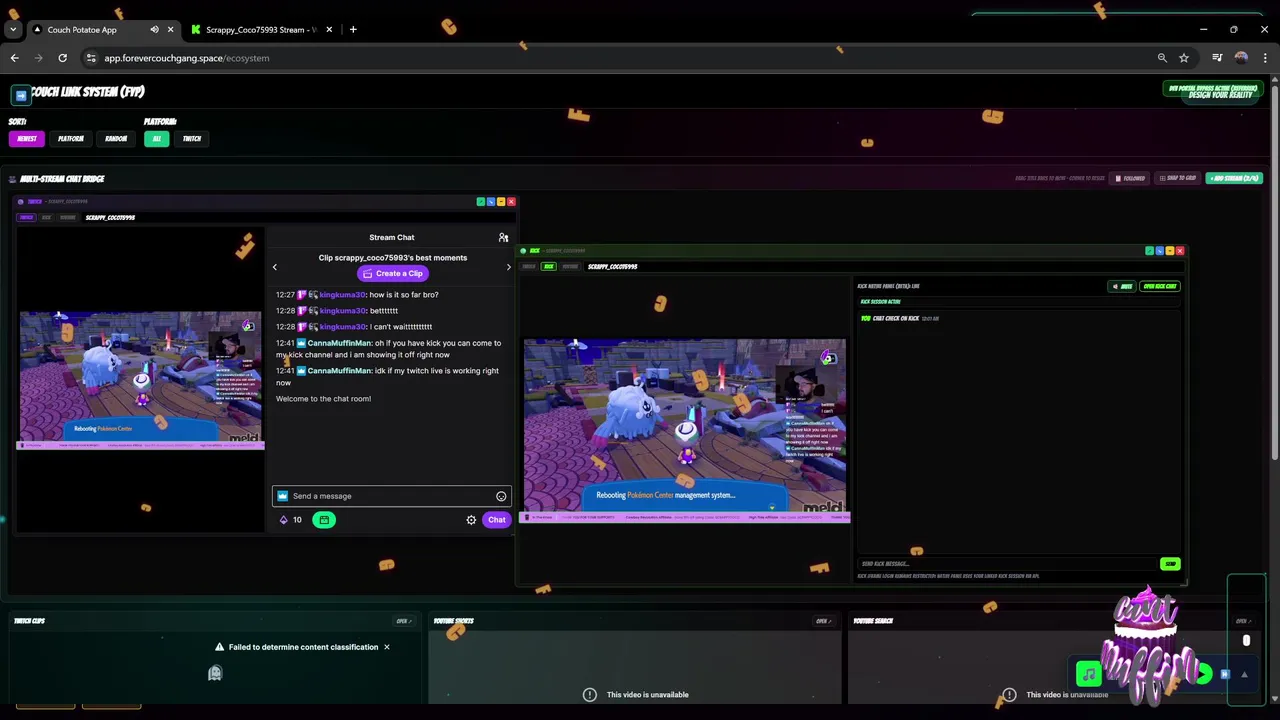Click the right chevron in Stream Chat banner
Screen dimensions: 1280x720
508,267
